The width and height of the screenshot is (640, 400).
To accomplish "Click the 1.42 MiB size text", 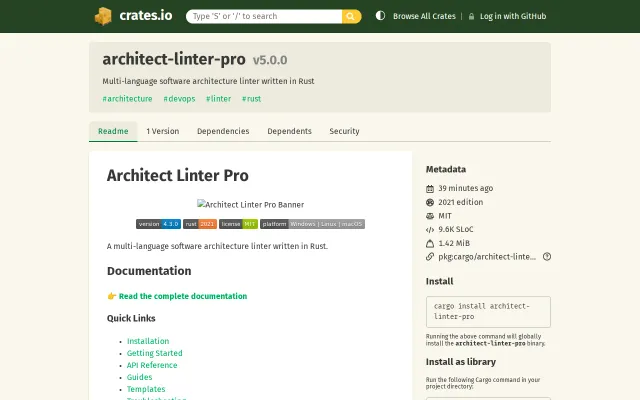I will click(x=454, y=243).
